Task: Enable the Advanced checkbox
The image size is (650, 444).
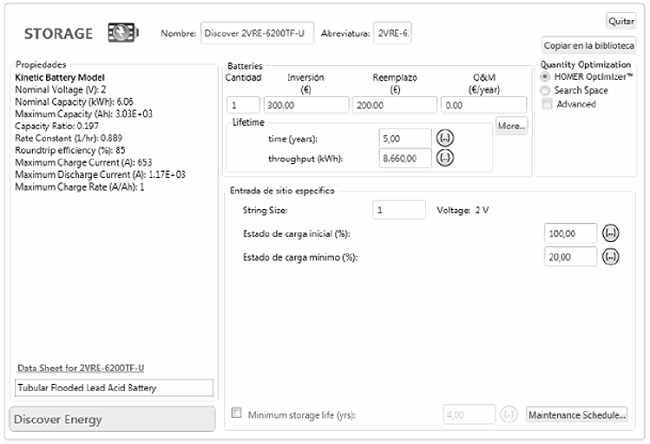Action: coord(546,104)
